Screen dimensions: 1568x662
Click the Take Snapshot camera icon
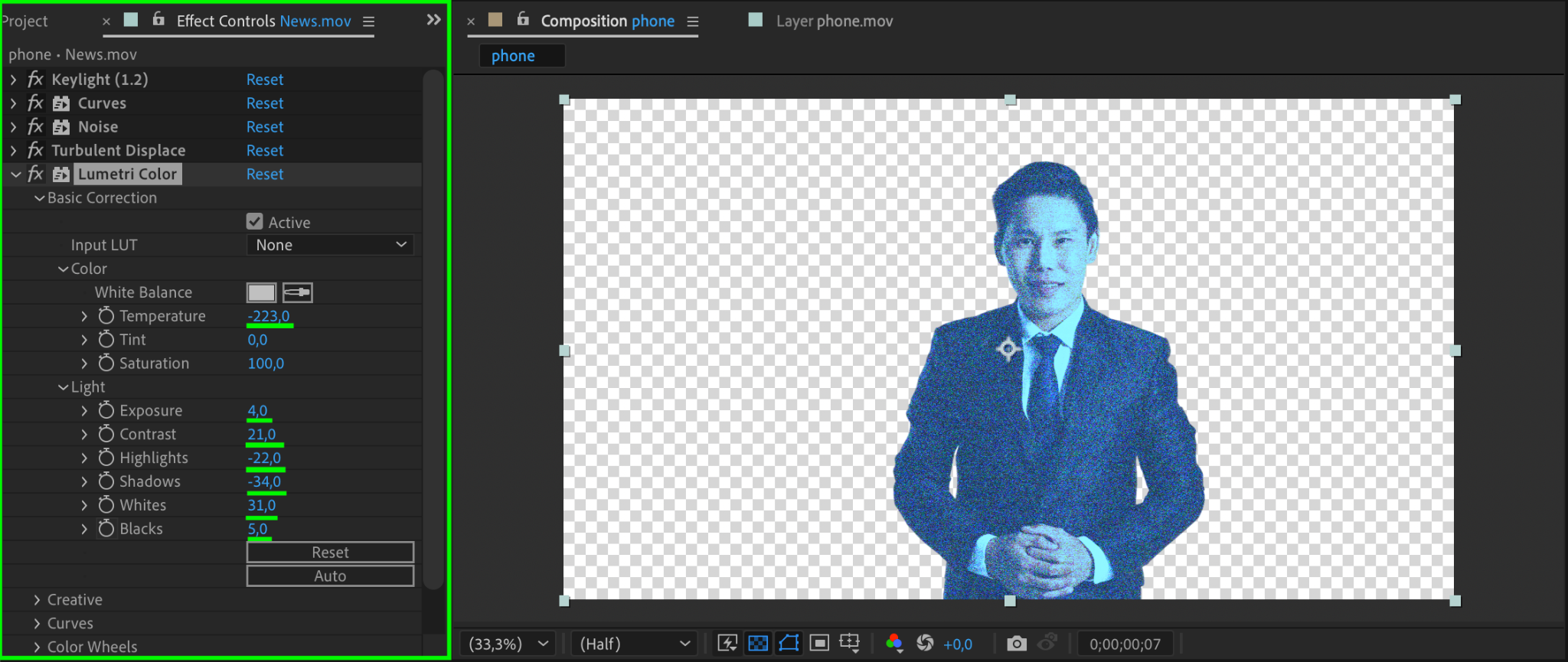(1016, 644)
